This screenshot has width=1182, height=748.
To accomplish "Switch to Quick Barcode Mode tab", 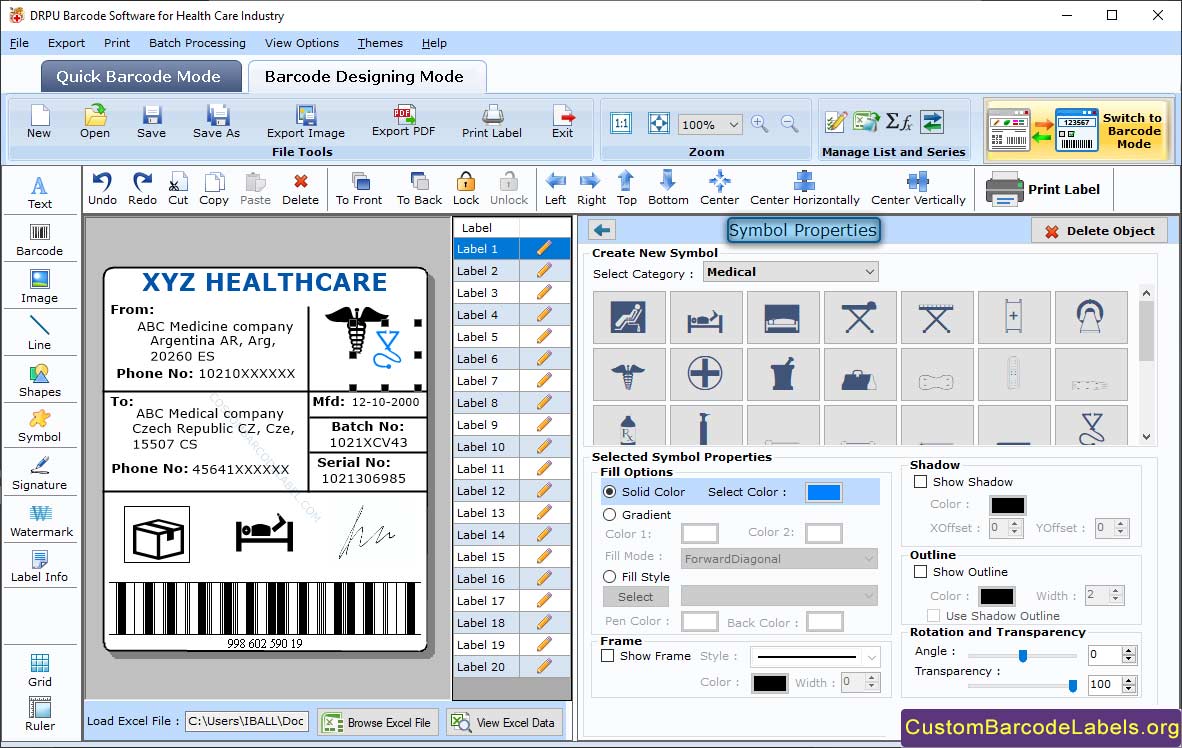I will [140, 76].
